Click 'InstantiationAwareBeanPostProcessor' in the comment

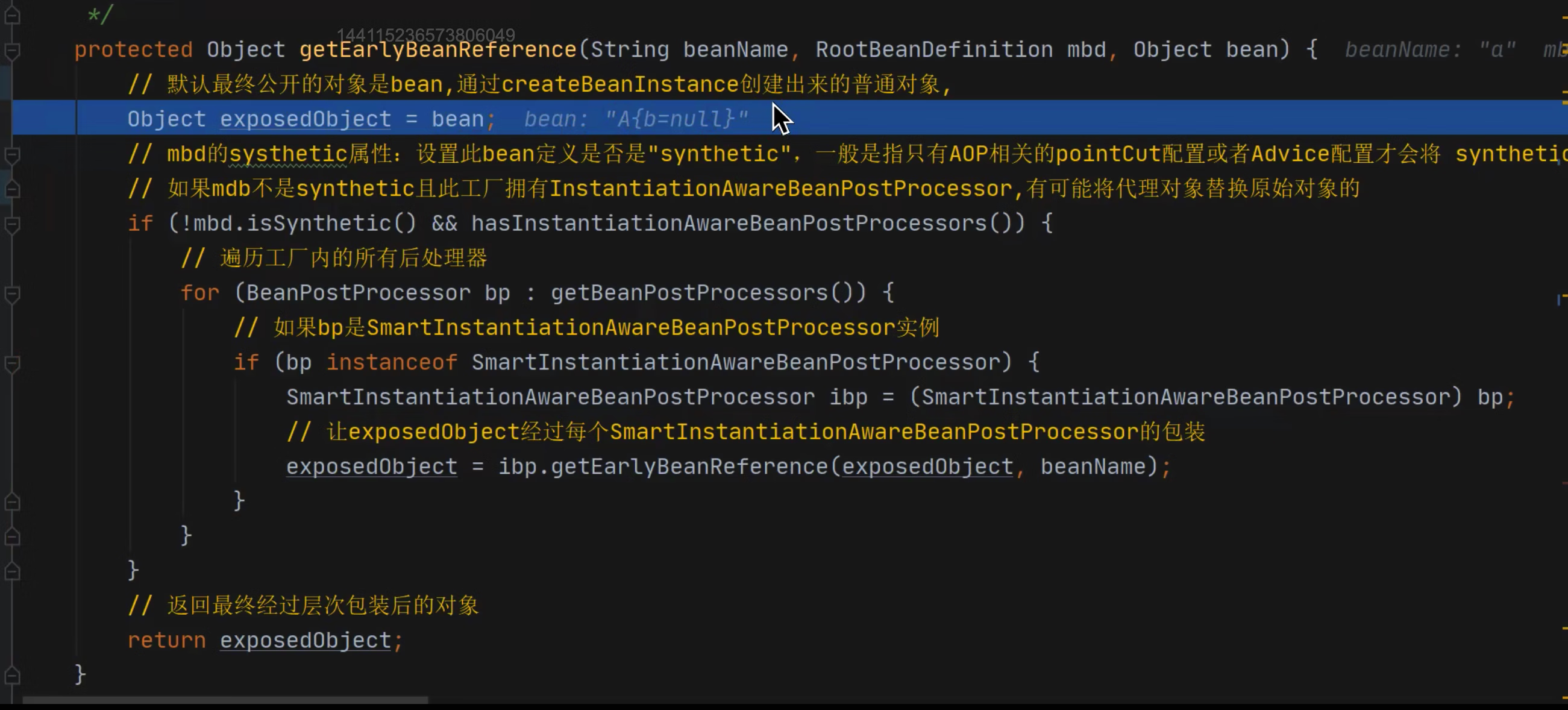click(781, 188)
